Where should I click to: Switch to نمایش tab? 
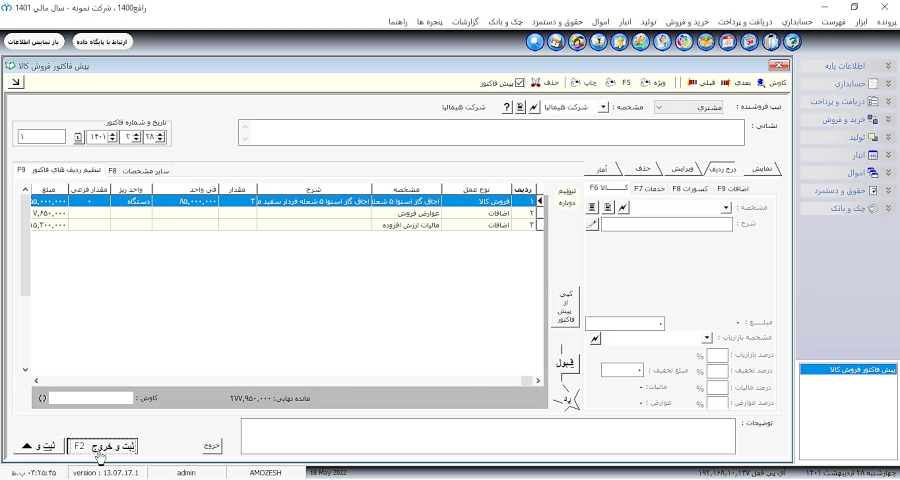point(762,169)
